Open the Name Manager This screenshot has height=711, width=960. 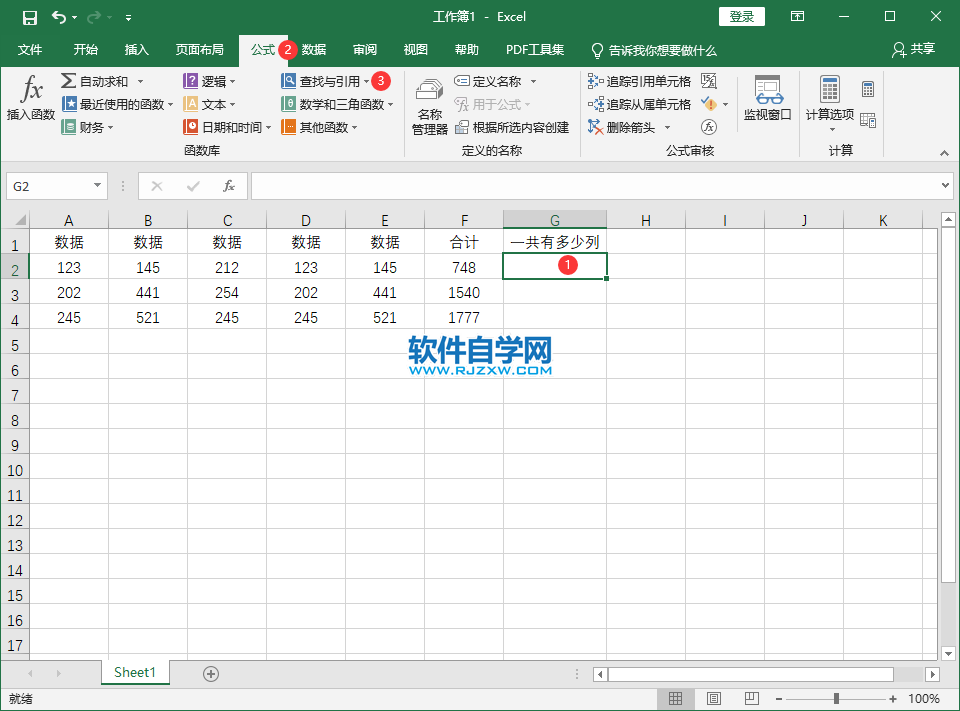click(x=430, y=105)
